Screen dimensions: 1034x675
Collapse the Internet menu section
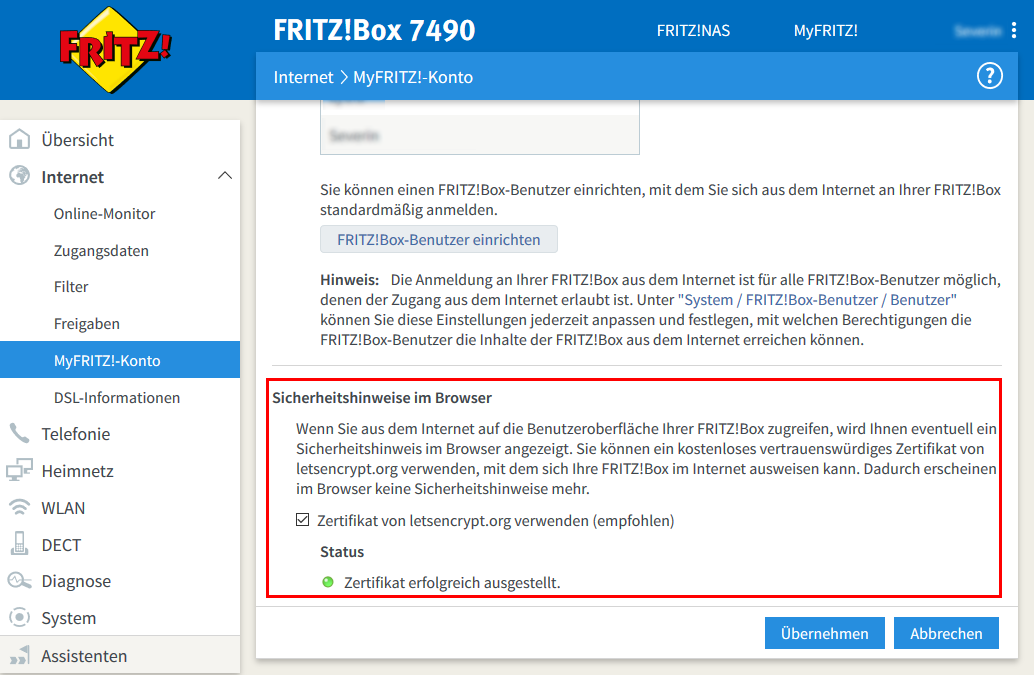click(225, 176)
